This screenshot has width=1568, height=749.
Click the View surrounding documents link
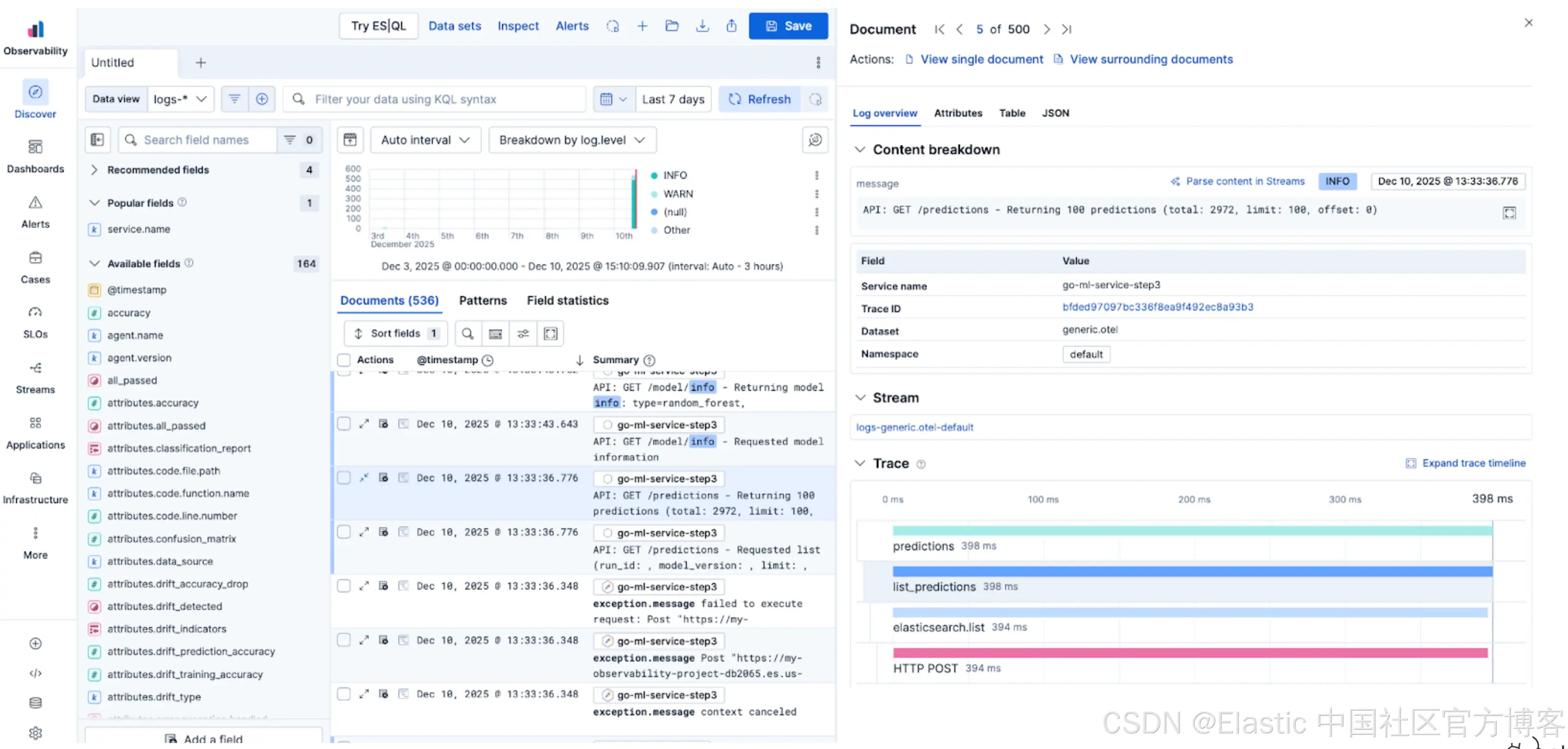click(1151, 60)
